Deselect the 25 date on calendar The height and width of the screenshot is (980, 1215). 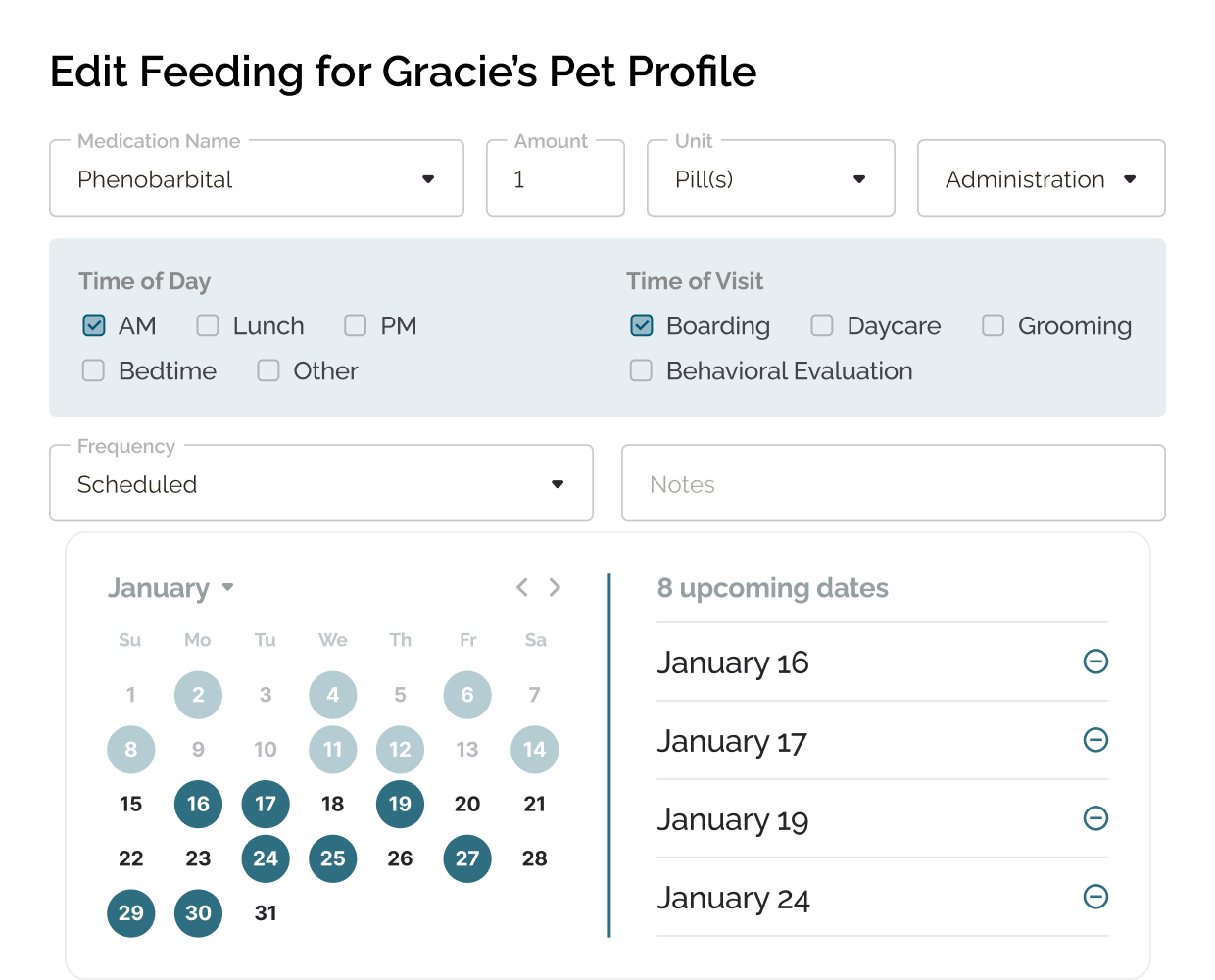332,858
